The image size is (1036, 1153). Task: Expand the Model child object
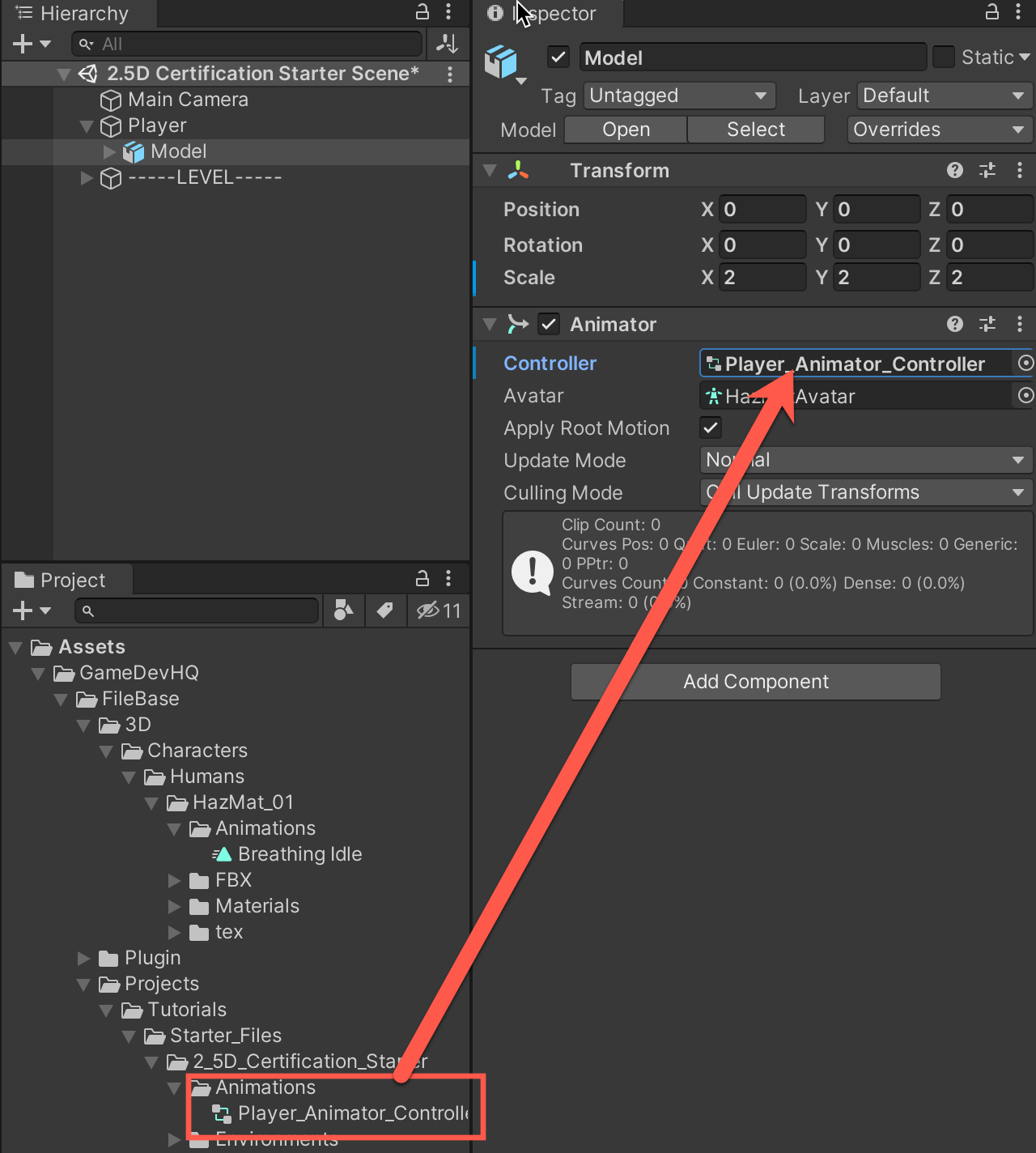(109, 151)
